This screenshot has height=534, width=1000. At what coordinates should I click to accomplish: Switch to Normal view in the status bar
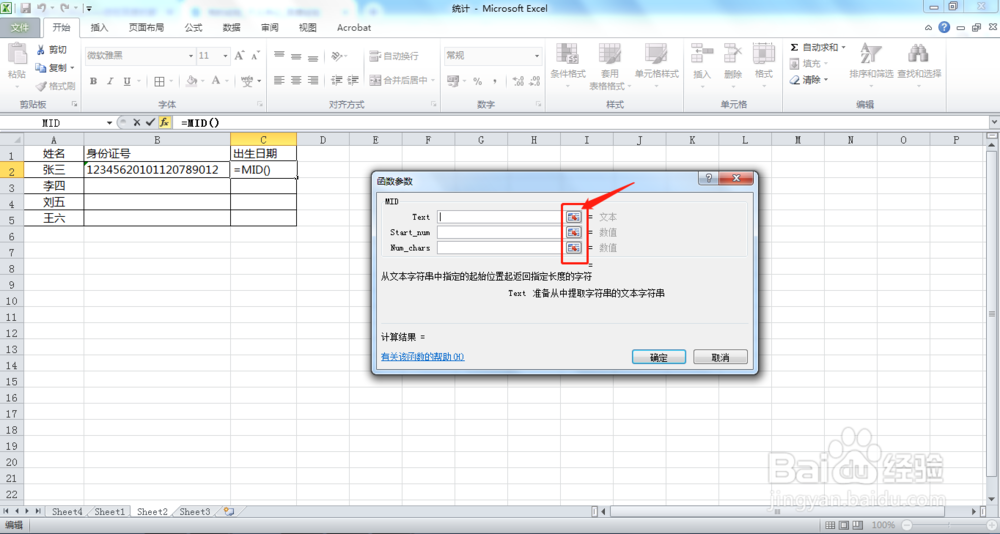coord(830,525)
